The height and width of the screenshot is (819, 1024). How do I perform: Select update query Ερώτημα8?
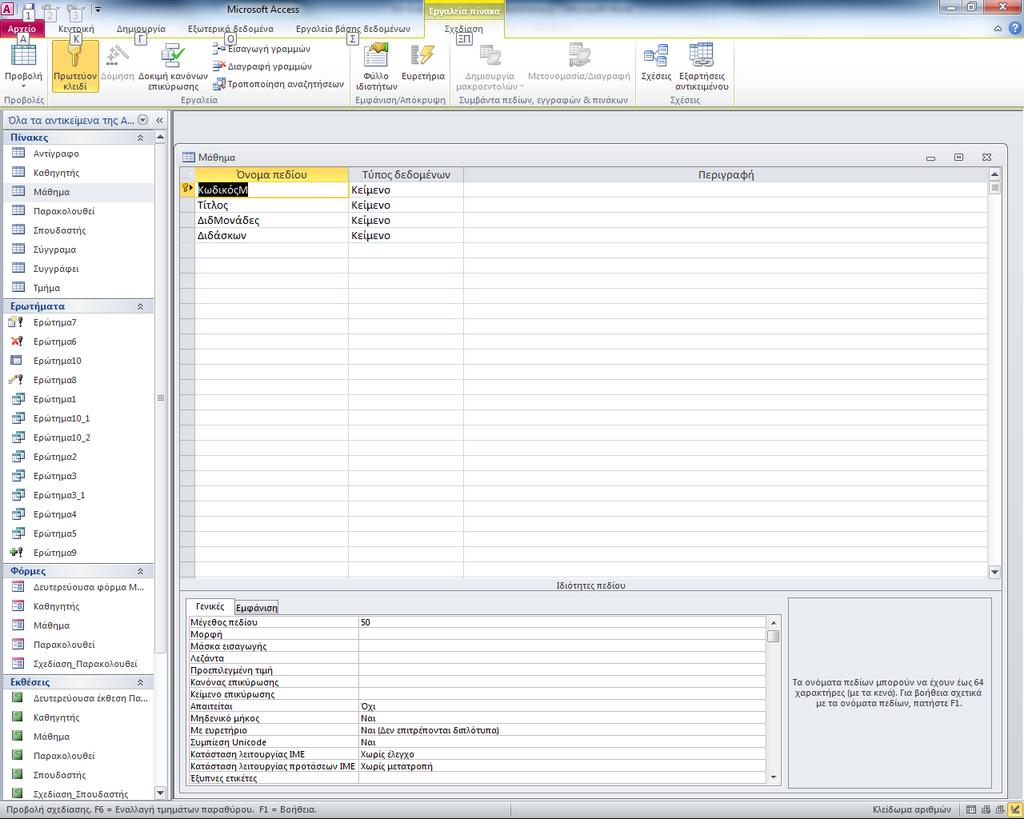point(55,380)
